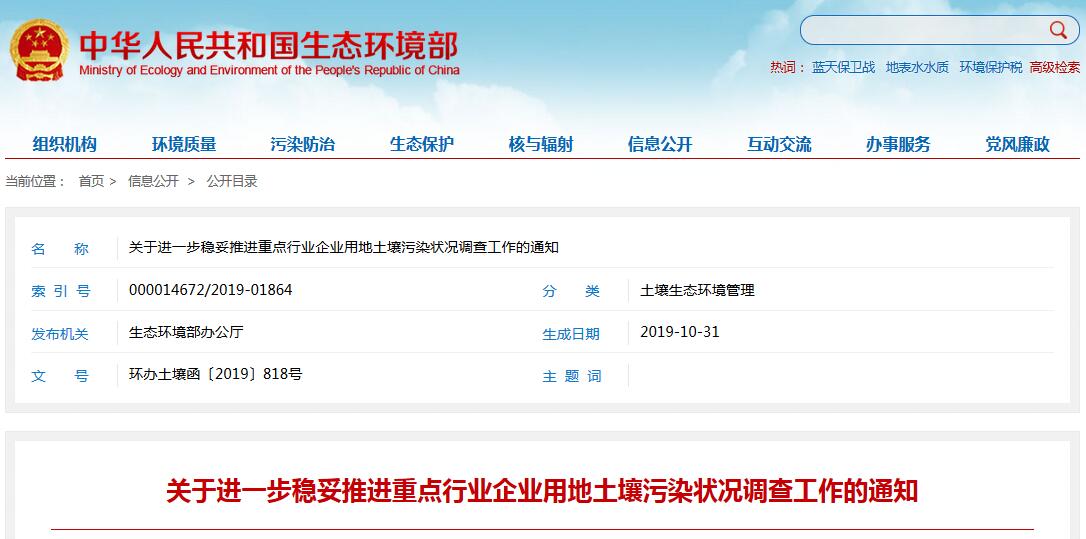
Task: Click 公开目录 in the breadcrumb
Action: pos(232,181)
